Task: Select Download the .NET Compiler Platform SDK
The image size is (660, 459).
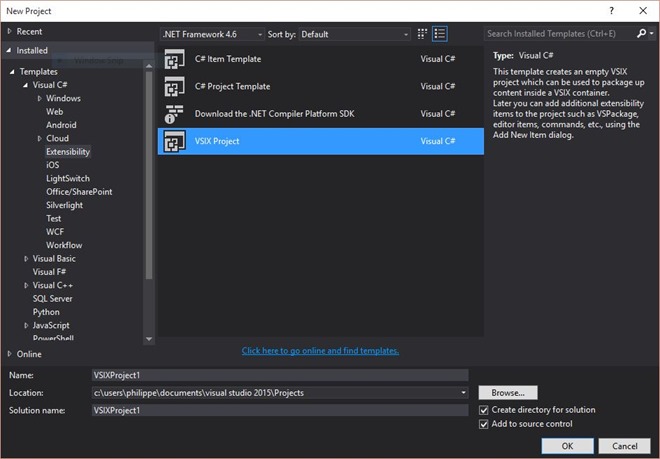Action: (274, 114)
